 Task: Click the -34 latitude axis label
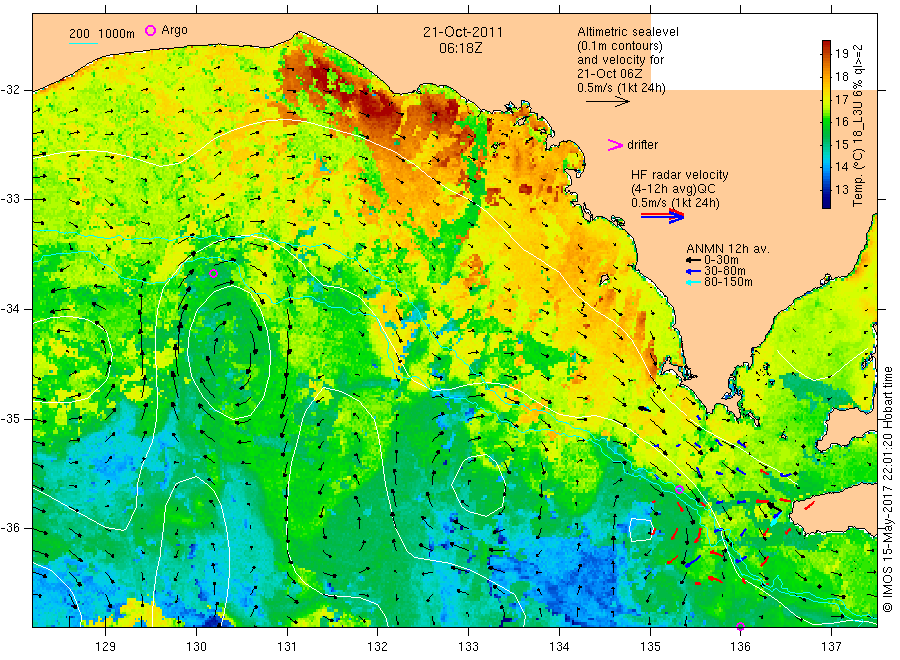pos(10,309)
